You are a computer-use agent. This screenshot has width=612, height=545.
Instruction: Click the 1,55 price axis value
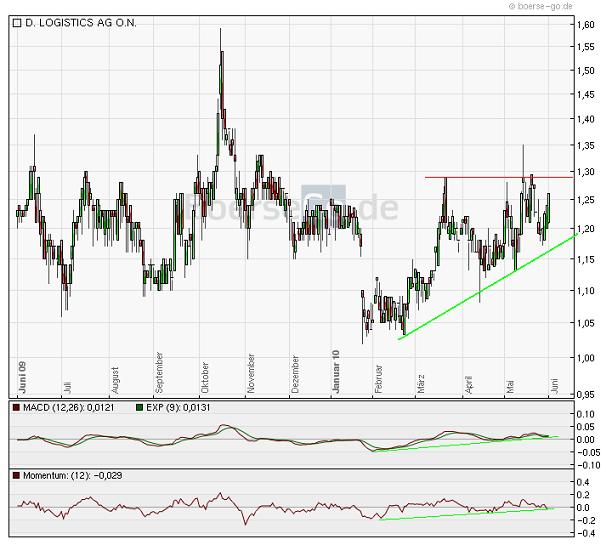point(586,47)
